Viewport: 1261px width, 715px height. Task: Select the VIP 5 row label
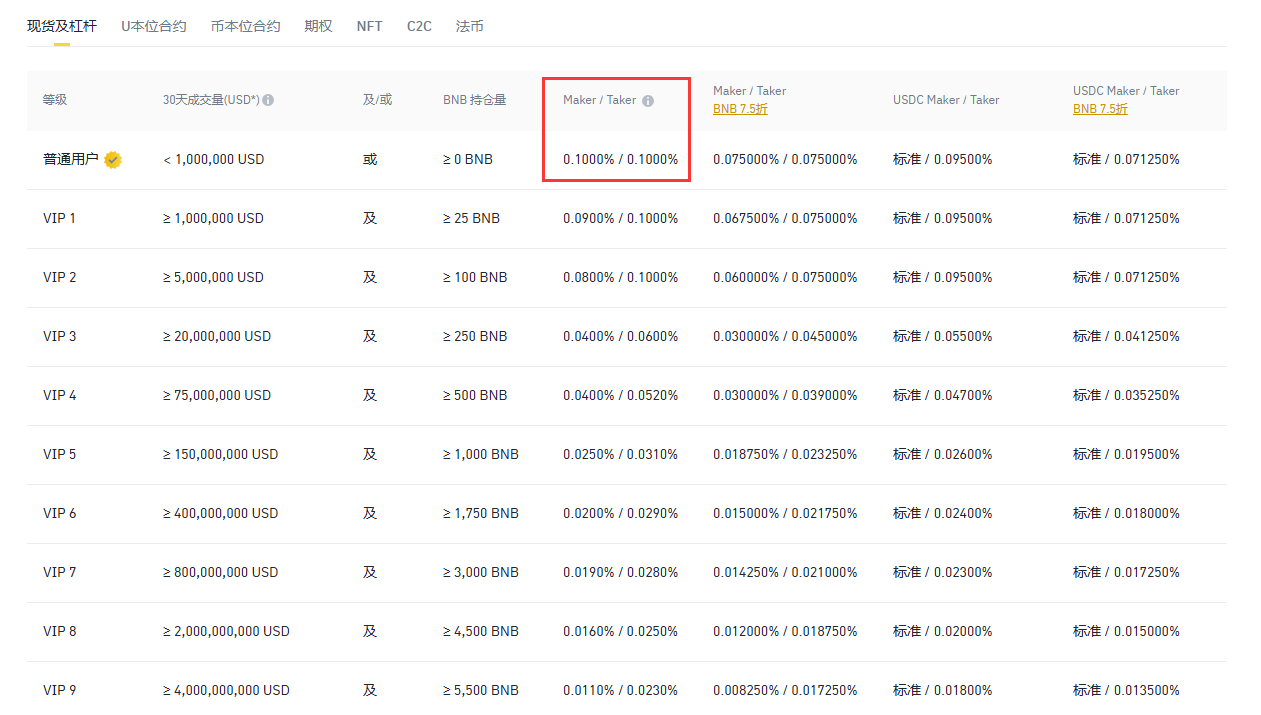click(60, 454)
